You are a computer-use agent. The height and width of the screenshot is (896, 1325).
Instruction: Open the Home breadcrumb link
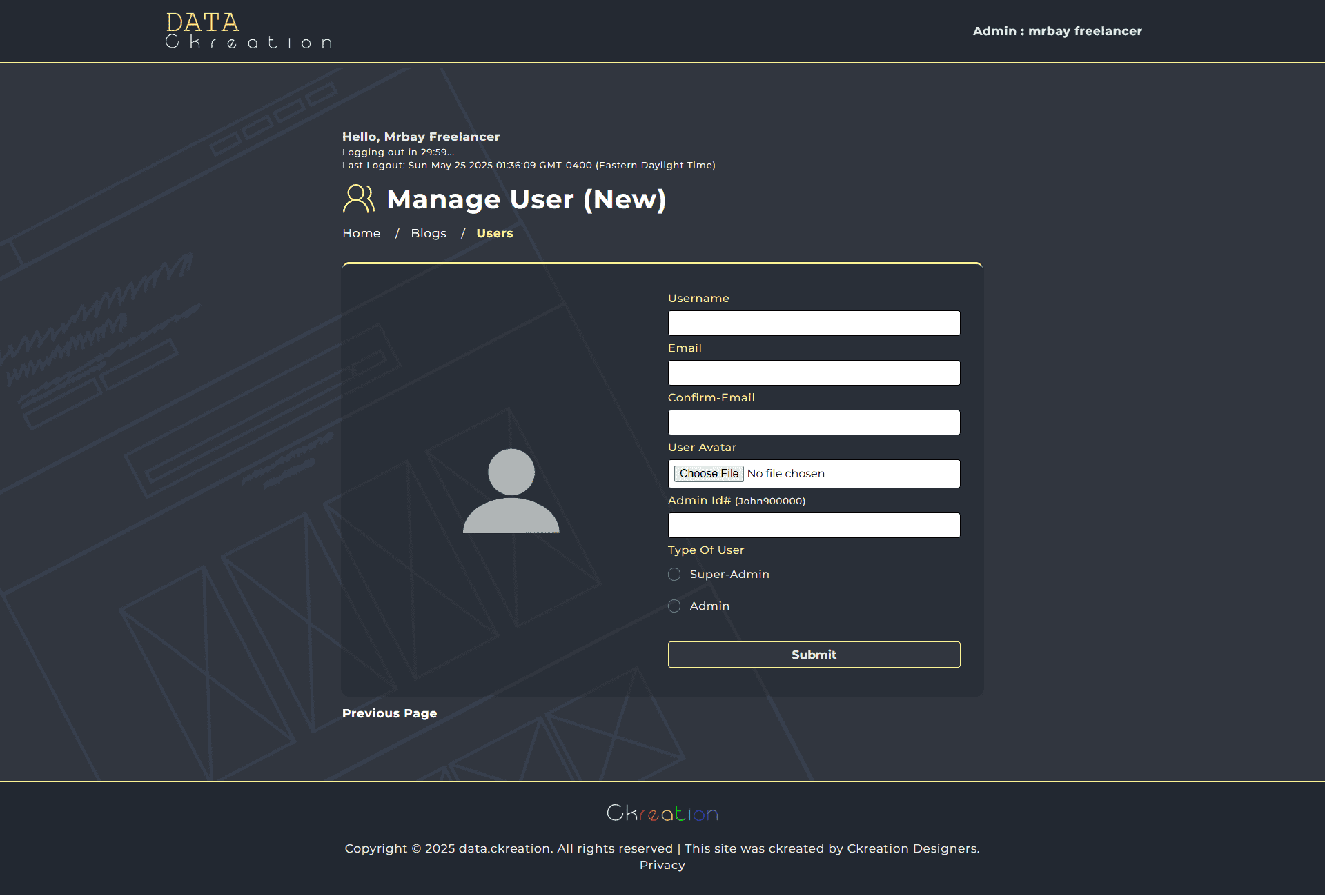[x=361, y=233]
